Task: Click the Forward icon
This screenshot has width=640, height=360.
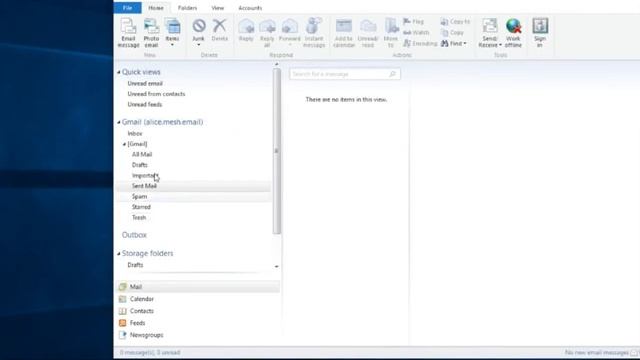Action: [x=289, y=31]
